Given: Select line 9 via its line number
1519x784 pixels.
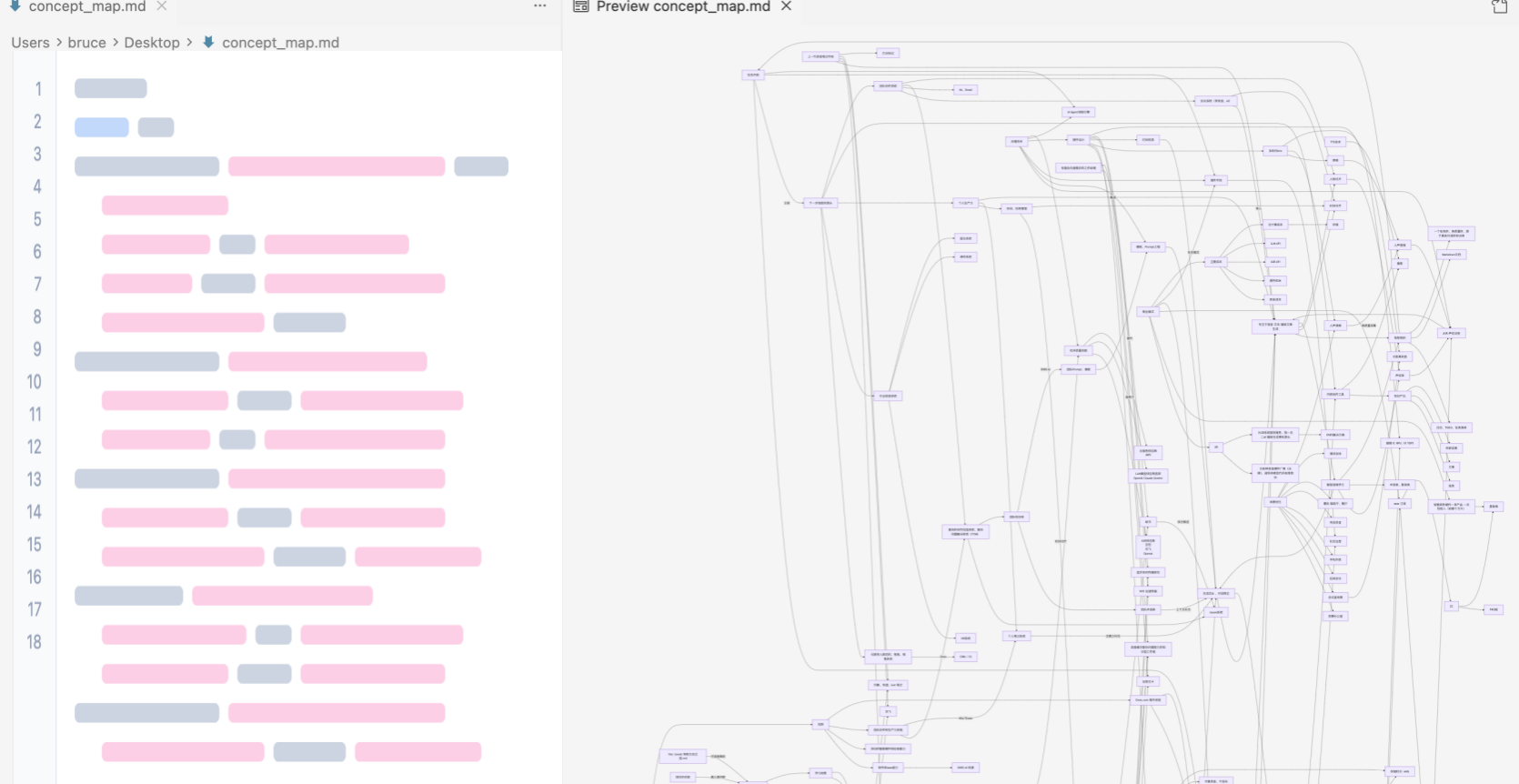Looking at the screenshot, I should pos(37,349).
